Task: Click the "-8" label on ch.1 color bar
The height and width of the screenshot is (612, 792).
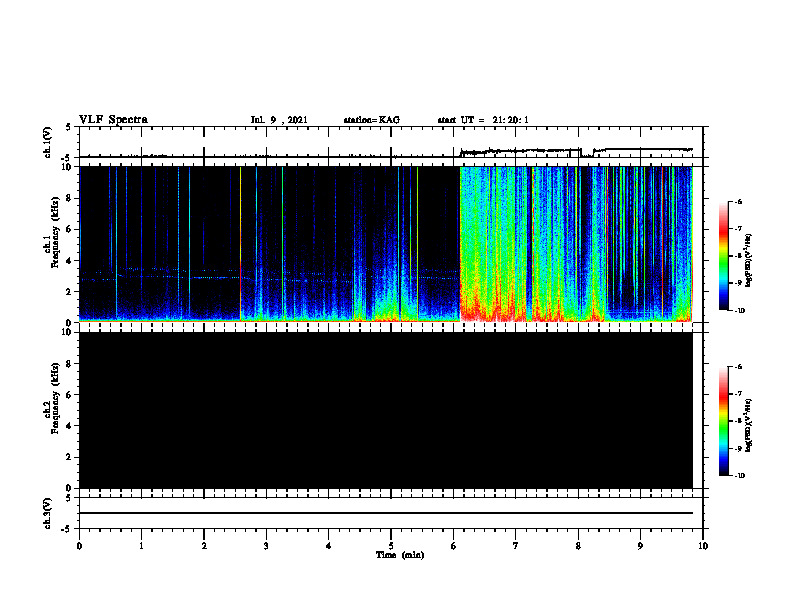Action: tap(738, 256)
